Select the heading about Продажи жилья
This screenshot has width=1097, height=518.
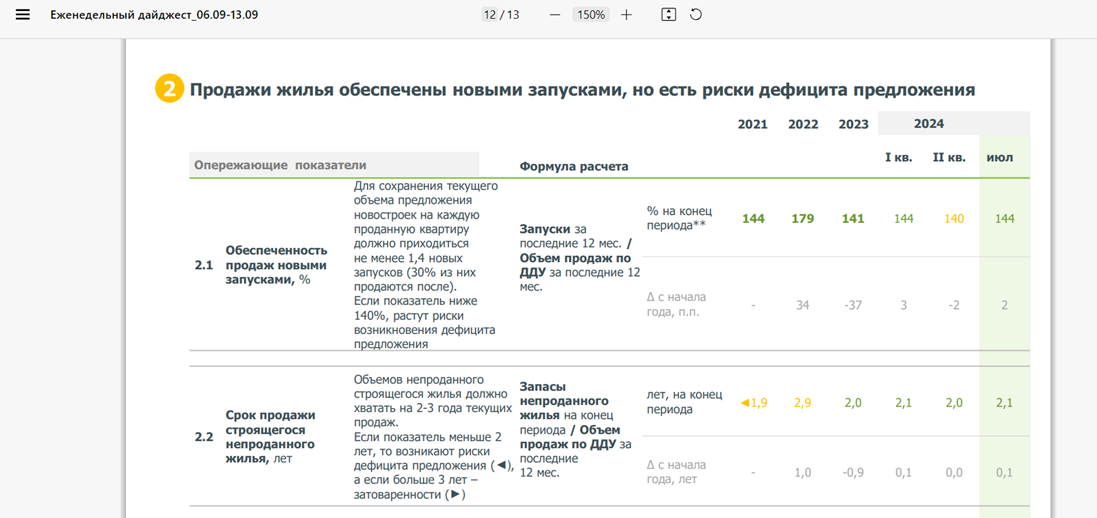coord(583,90)
